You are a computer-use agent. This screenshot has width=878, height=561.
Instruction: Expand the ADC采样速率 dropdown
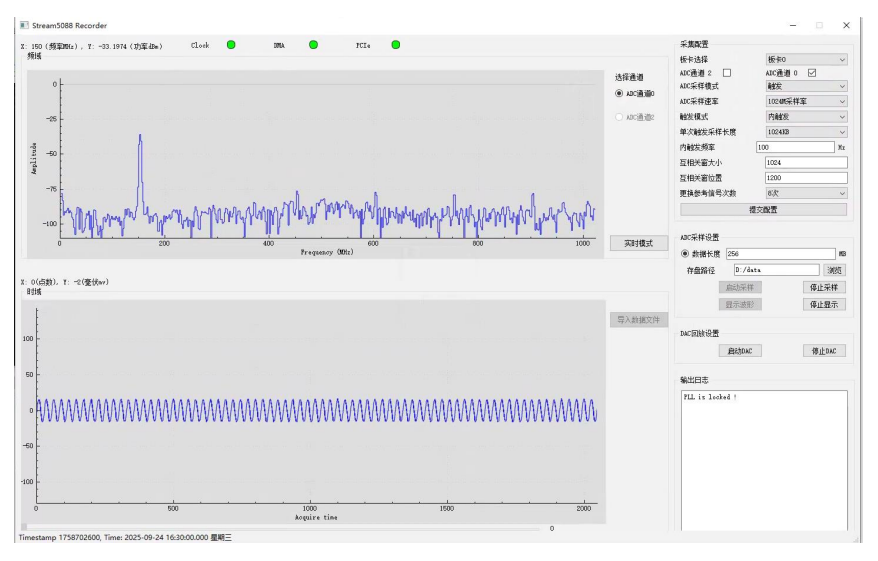point(806,102)
